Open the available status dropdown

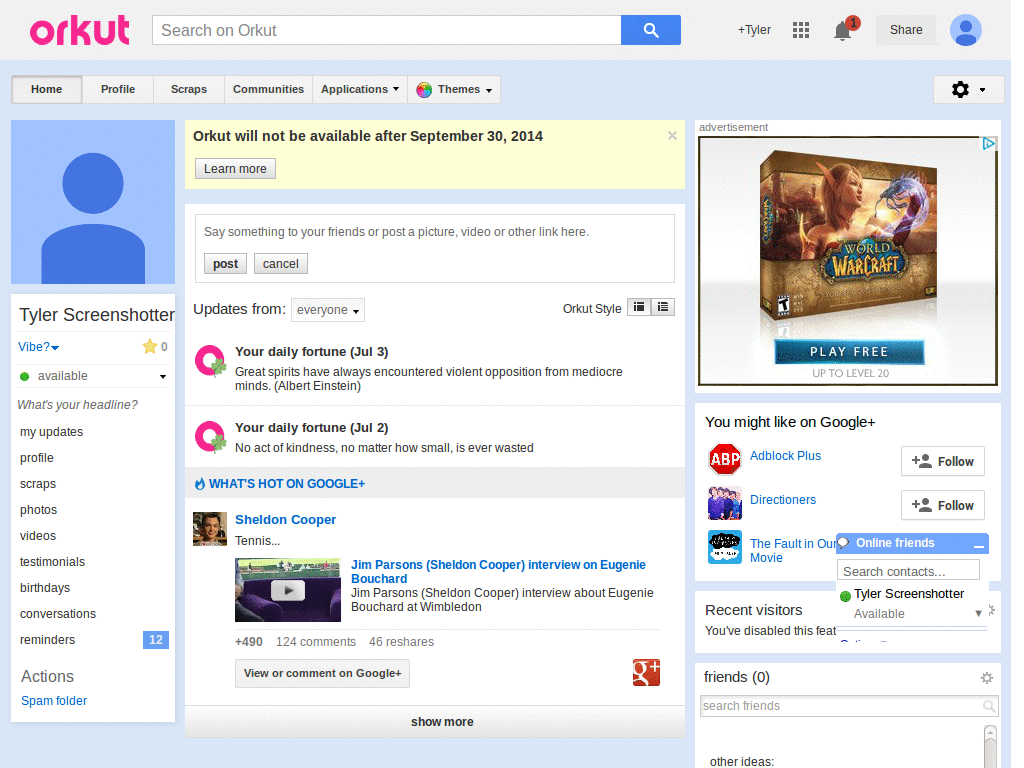tap(93, 376)
